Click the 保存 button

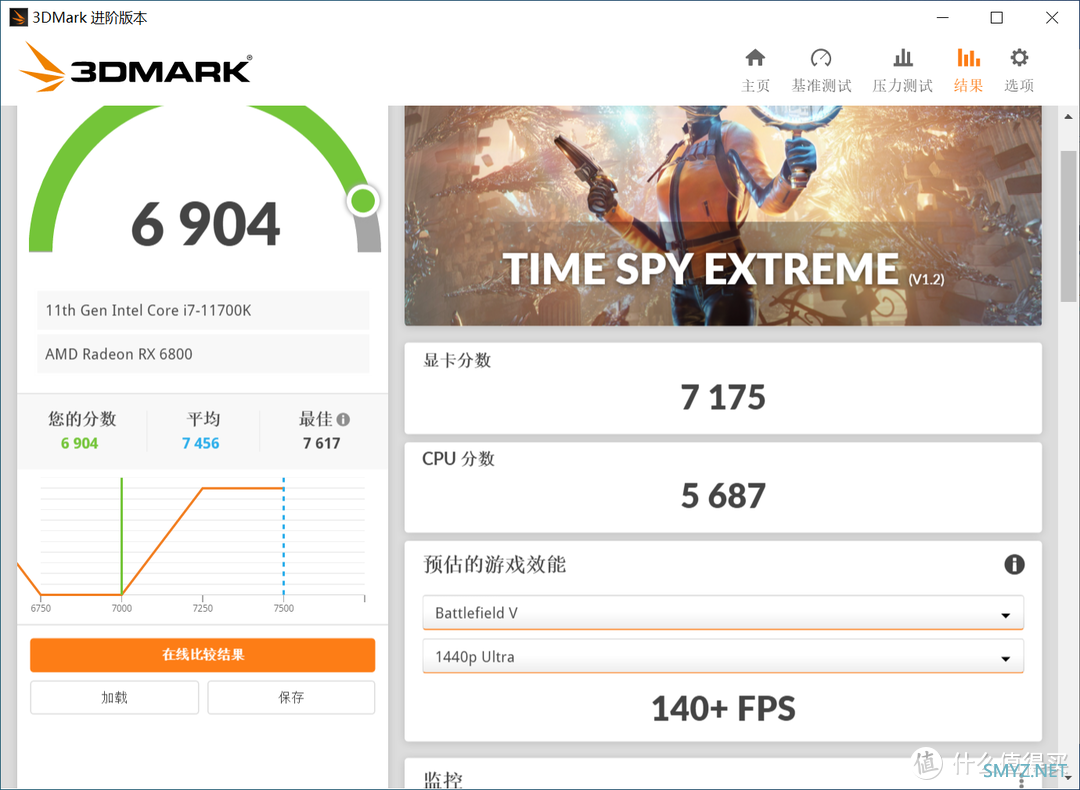pyautogui.click(x=291, y=698)
